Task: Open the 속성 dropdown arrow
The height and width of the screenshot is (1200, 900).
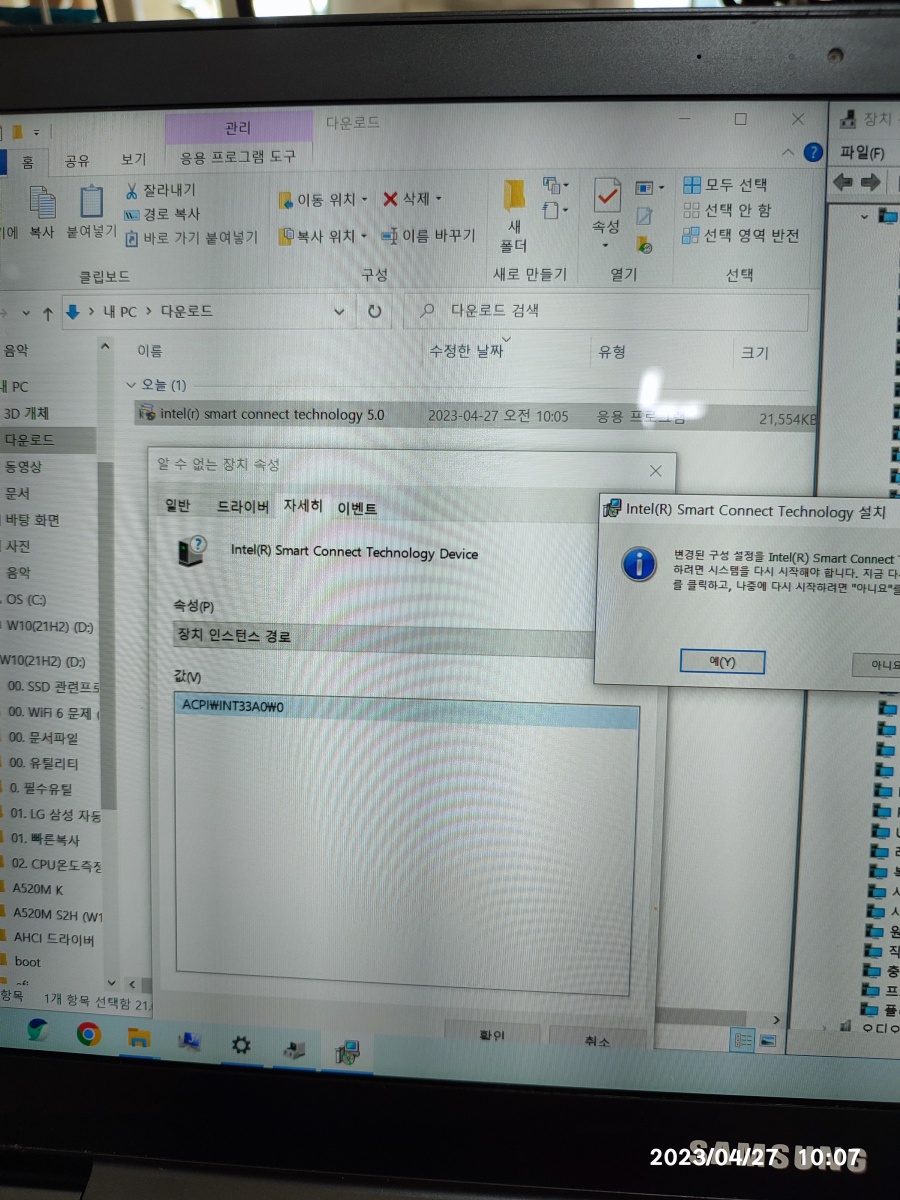Action: tap(605, 245)
